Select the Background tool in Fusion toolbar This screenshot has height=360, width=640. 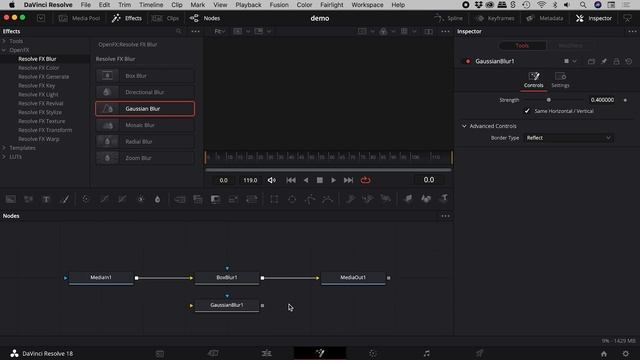click(x=11, y=199)
